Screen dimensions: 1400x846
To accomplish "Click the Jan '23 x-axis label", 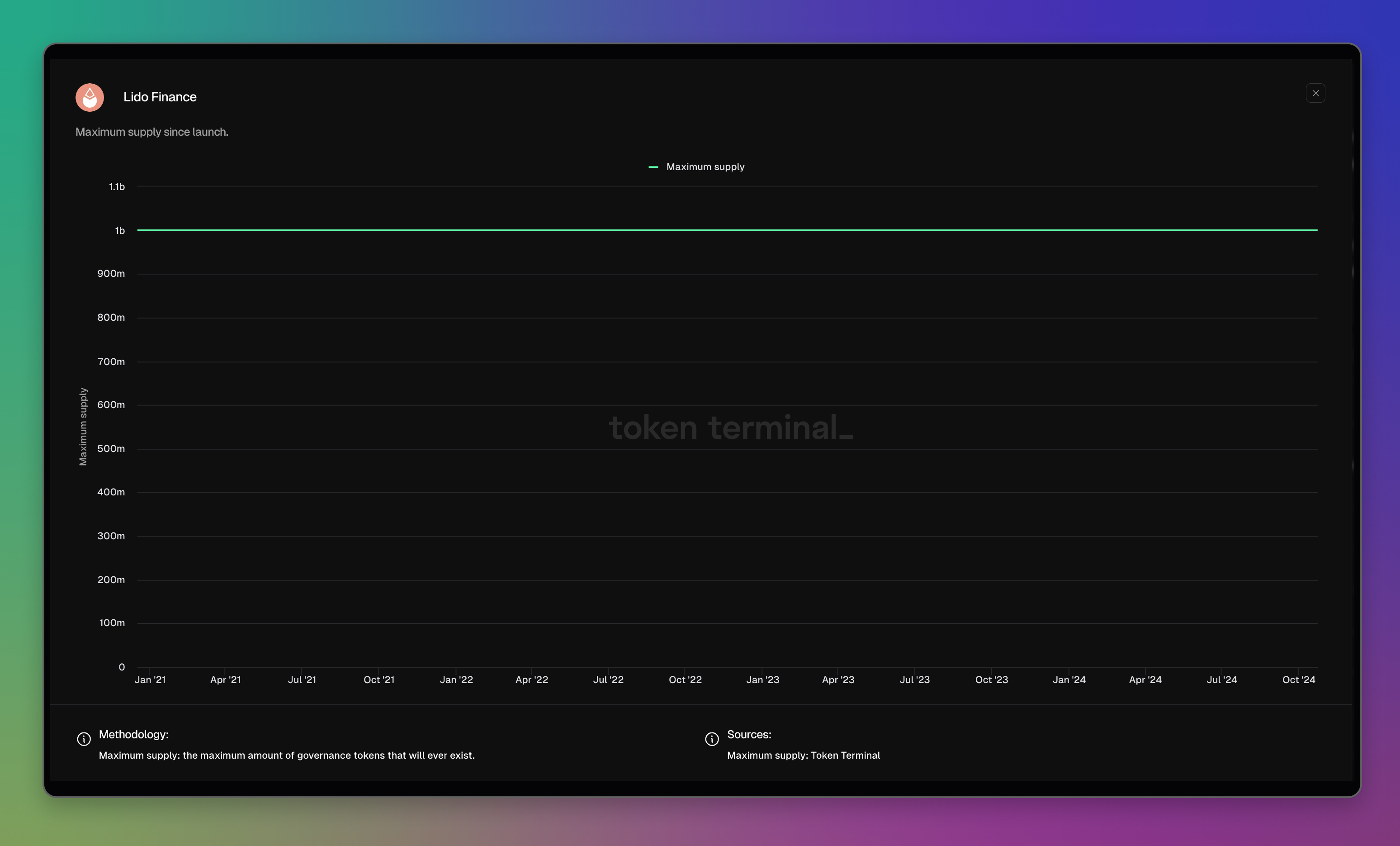I will 762,680.
